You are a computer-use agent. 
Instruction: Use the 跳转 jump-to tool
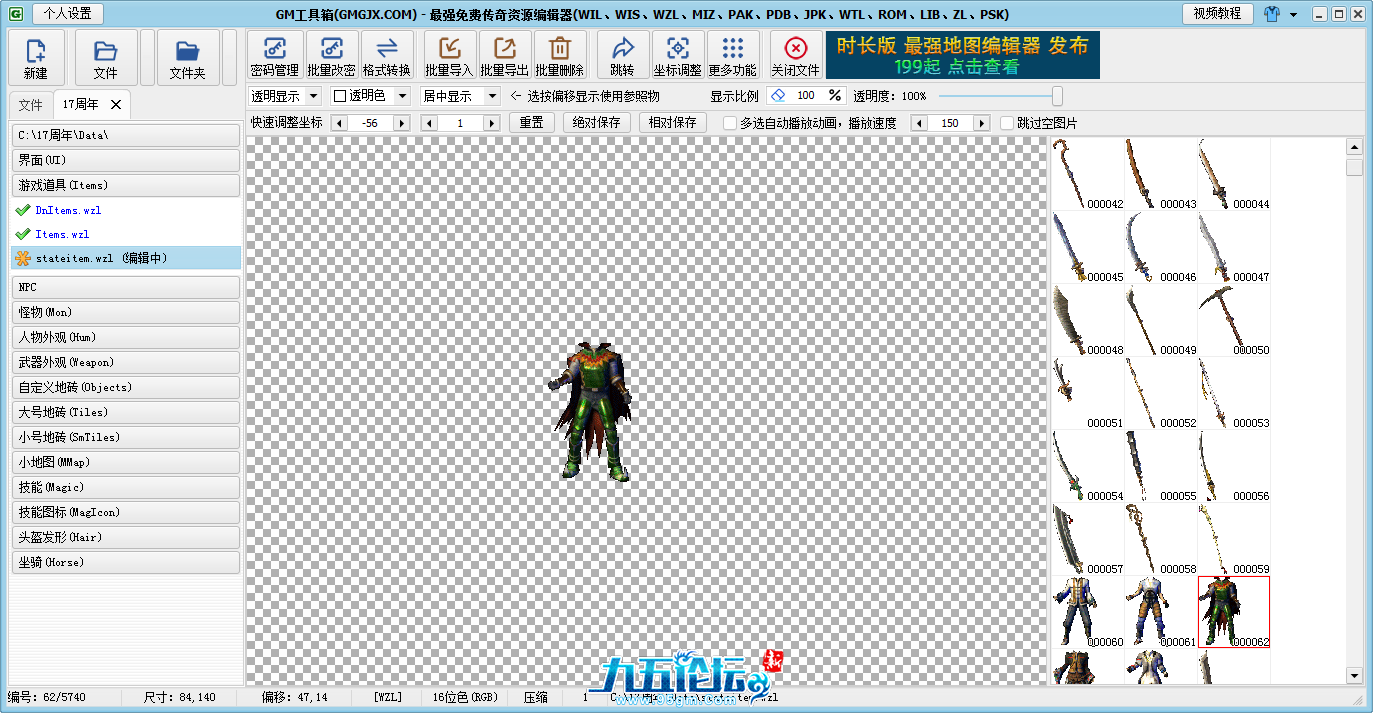click(x=622, y=56)
